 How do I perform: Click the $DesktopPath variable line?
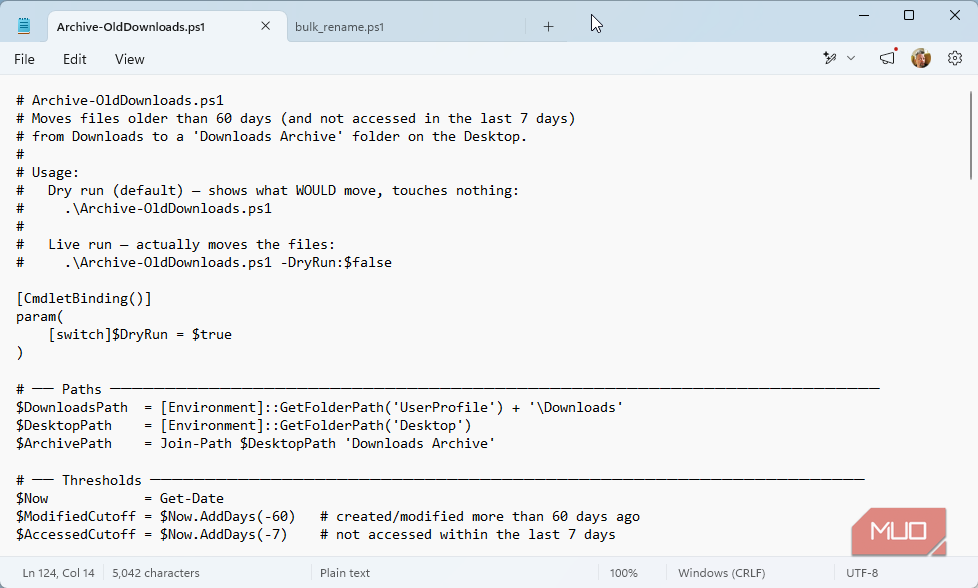[x=244, y=425]
